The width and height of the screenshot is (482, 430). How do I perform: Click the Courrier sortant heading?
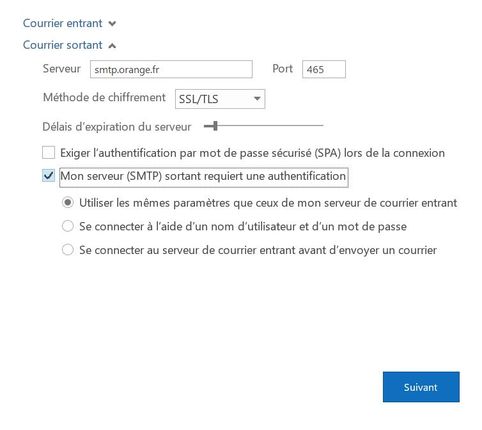(x=63, y=45)
